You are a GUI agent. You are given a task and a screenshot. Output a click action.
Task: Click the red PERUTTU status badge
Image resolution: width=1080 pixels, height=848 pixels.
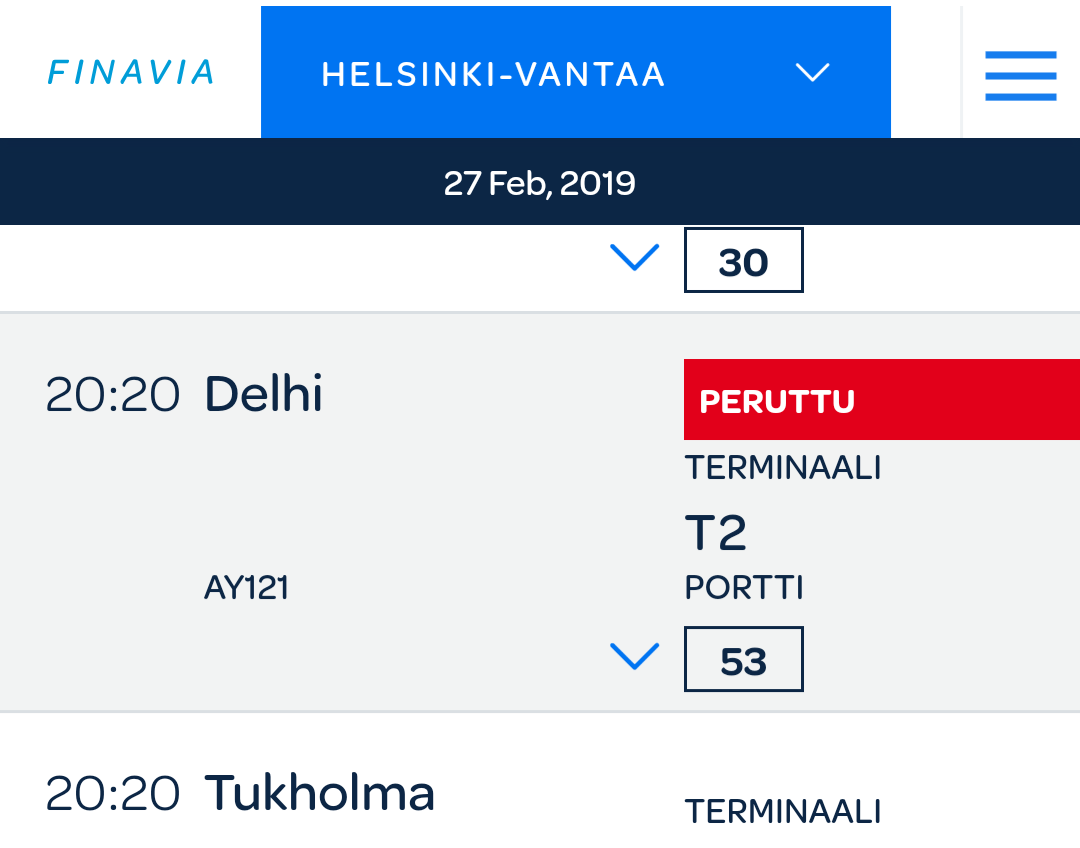tap(880, 400)
